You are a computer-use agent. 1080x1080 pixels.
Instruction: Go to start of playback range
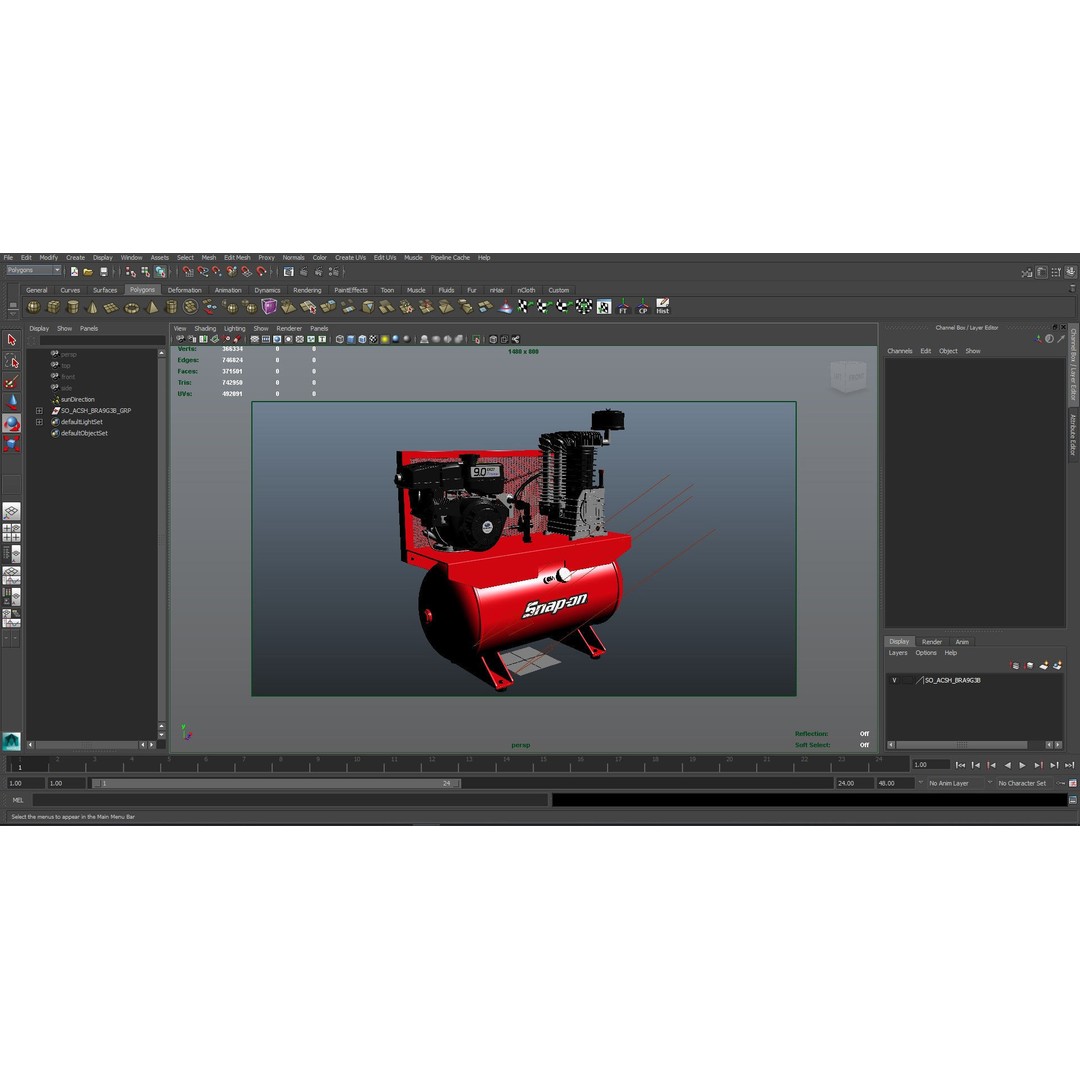960,765
